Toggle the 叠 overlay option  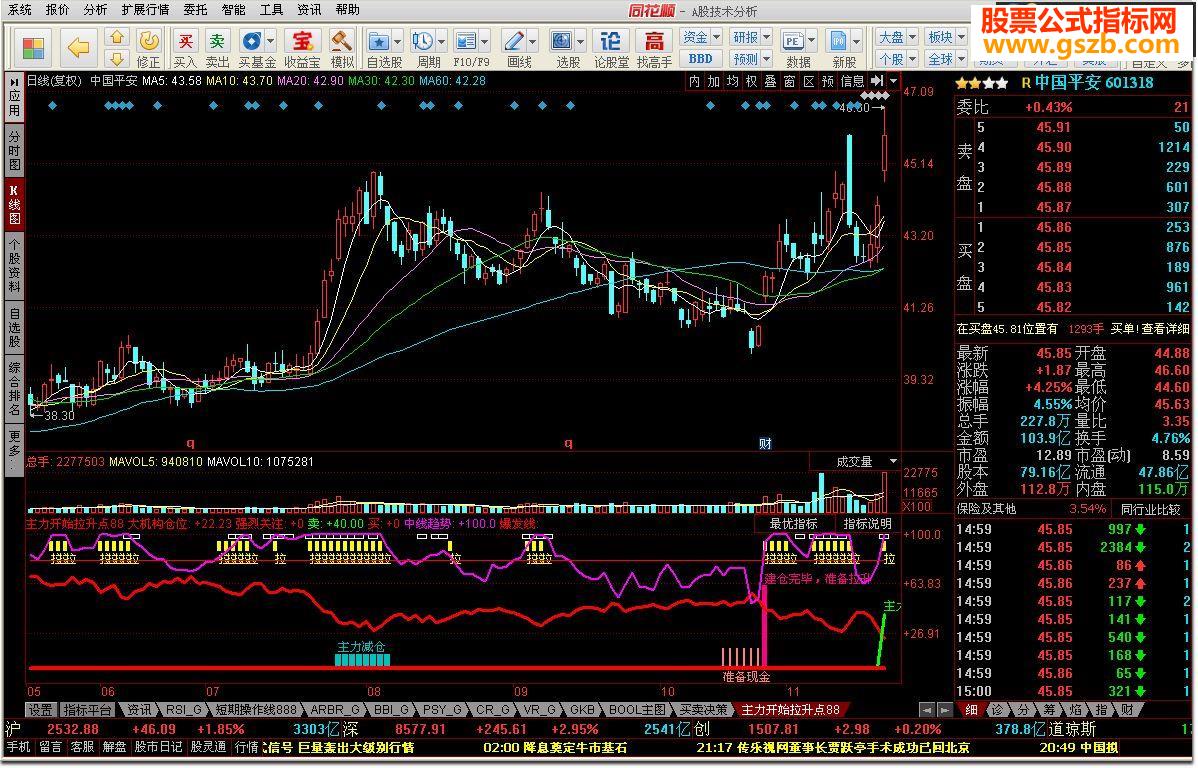click(x=770, y=81)
